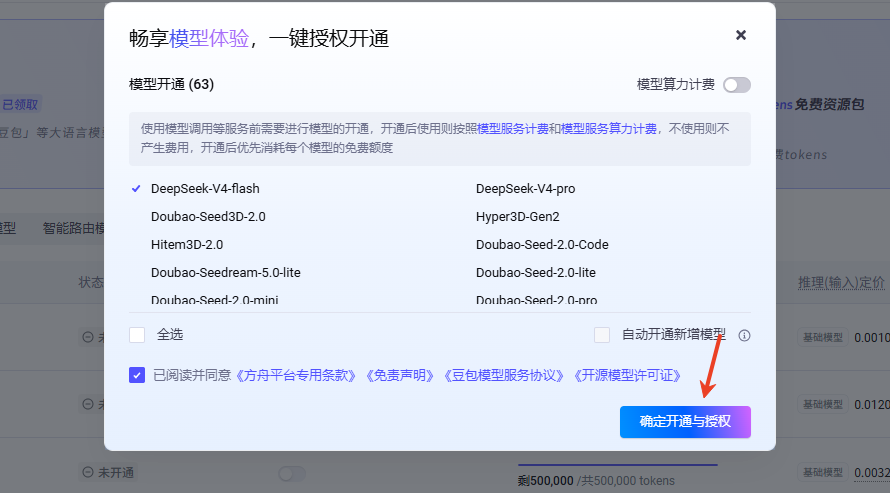
Task: Click the 基础模型 tag beside 0.0032
Action: pyautogui.click(x=822, y=472)
